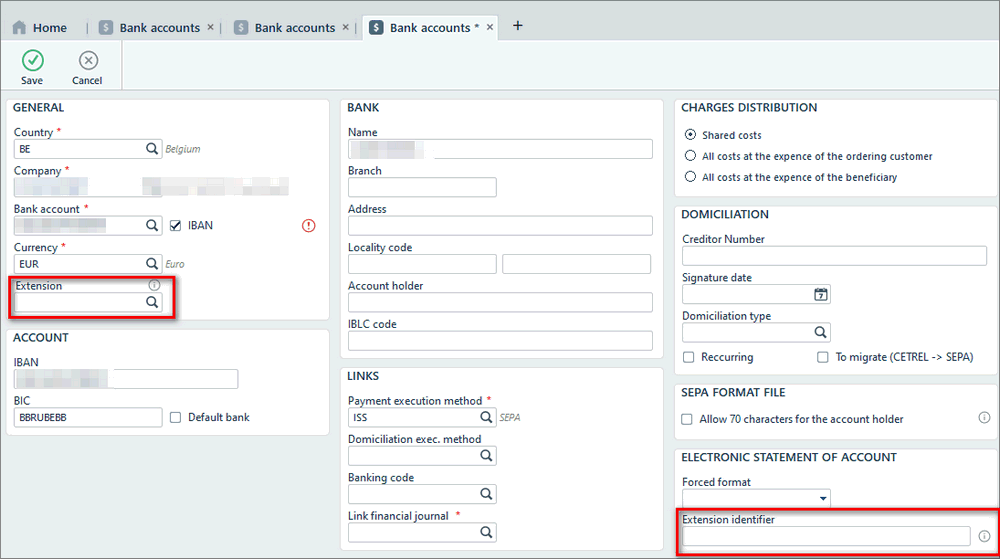Click the Currency search magnifier icon

(153, 264)
